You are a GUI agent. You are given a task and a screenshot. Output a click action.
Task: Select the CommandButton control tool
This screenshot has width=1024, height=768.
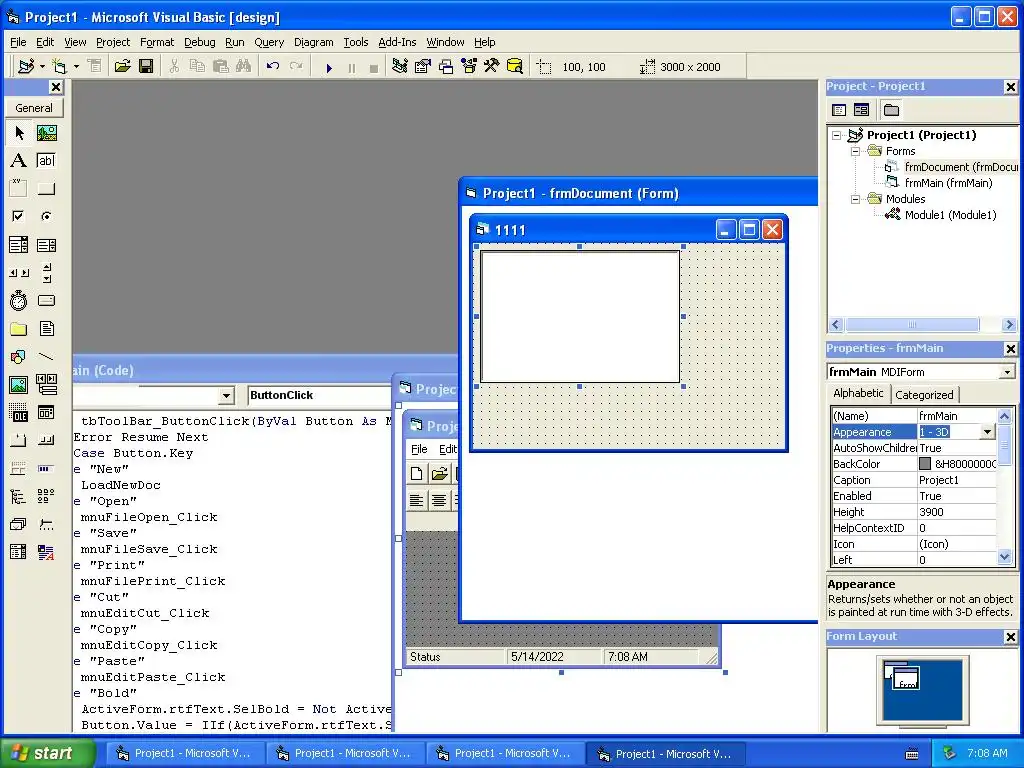46,189
